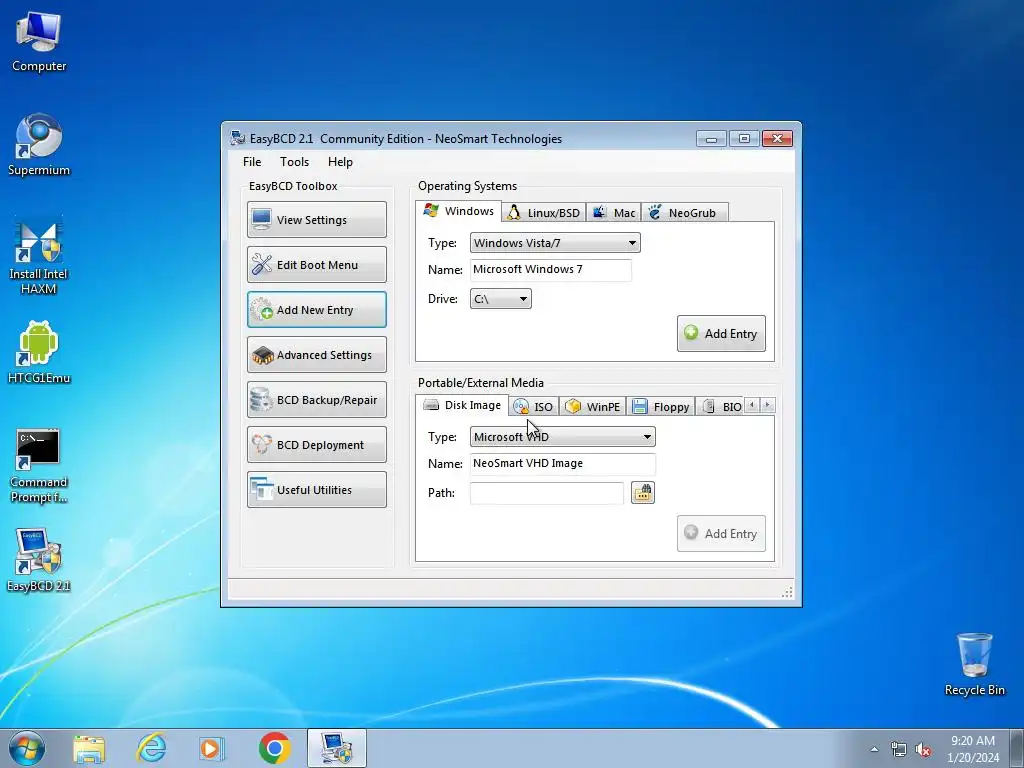Open the Edit Boot Menu page
Image resolution: width=1024 pixels, height=768 pixels.
coord(317,264)
